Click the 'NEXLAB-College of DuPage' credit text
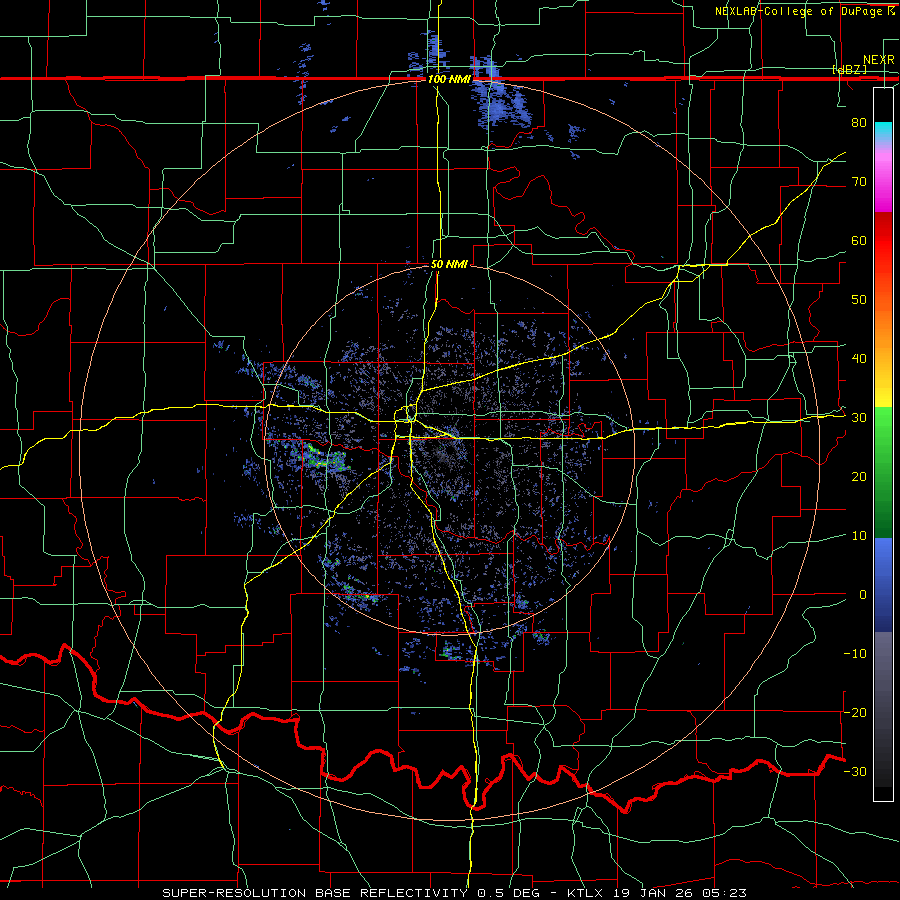900x900 pixels. point(800,11)
